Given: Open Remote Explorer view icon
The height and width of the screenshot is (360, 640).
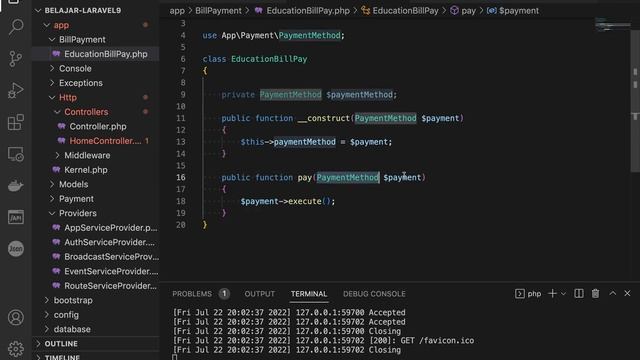Looking at the screenshot, I should (16, 154).
